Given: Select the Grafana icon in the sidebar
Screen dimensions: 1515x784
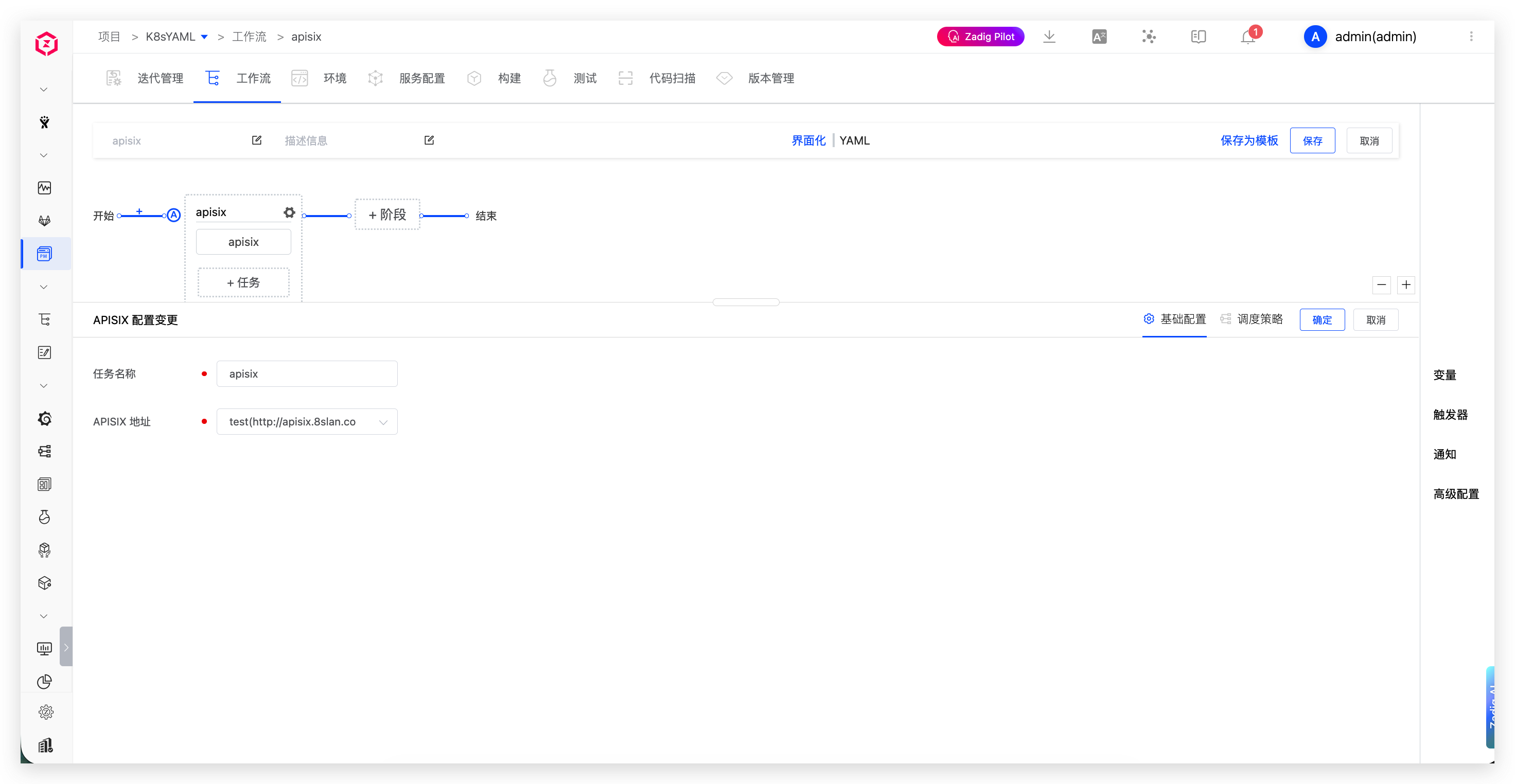Looking at the screenshot, I should (45, 418).
